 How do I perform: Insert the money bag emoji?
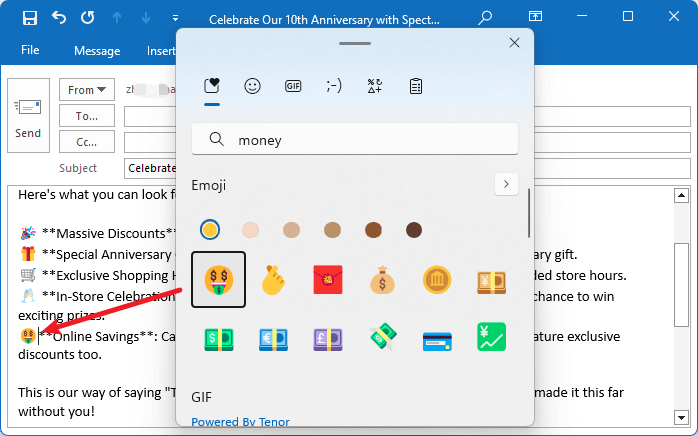click(x=383, y=280)
